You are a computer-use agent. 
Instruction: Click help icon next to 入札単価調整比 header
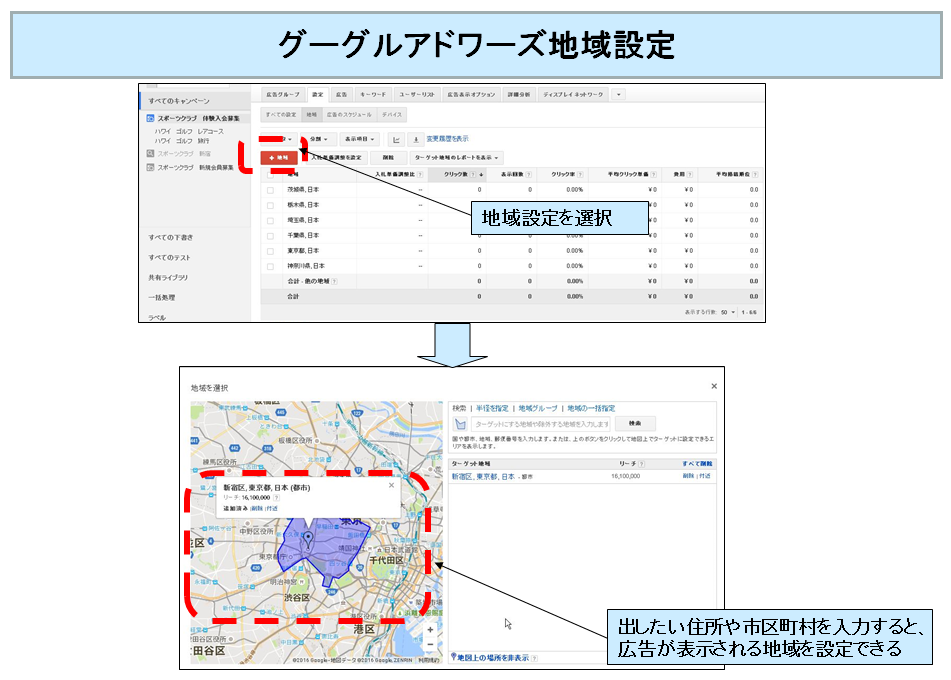click(420, 175)
